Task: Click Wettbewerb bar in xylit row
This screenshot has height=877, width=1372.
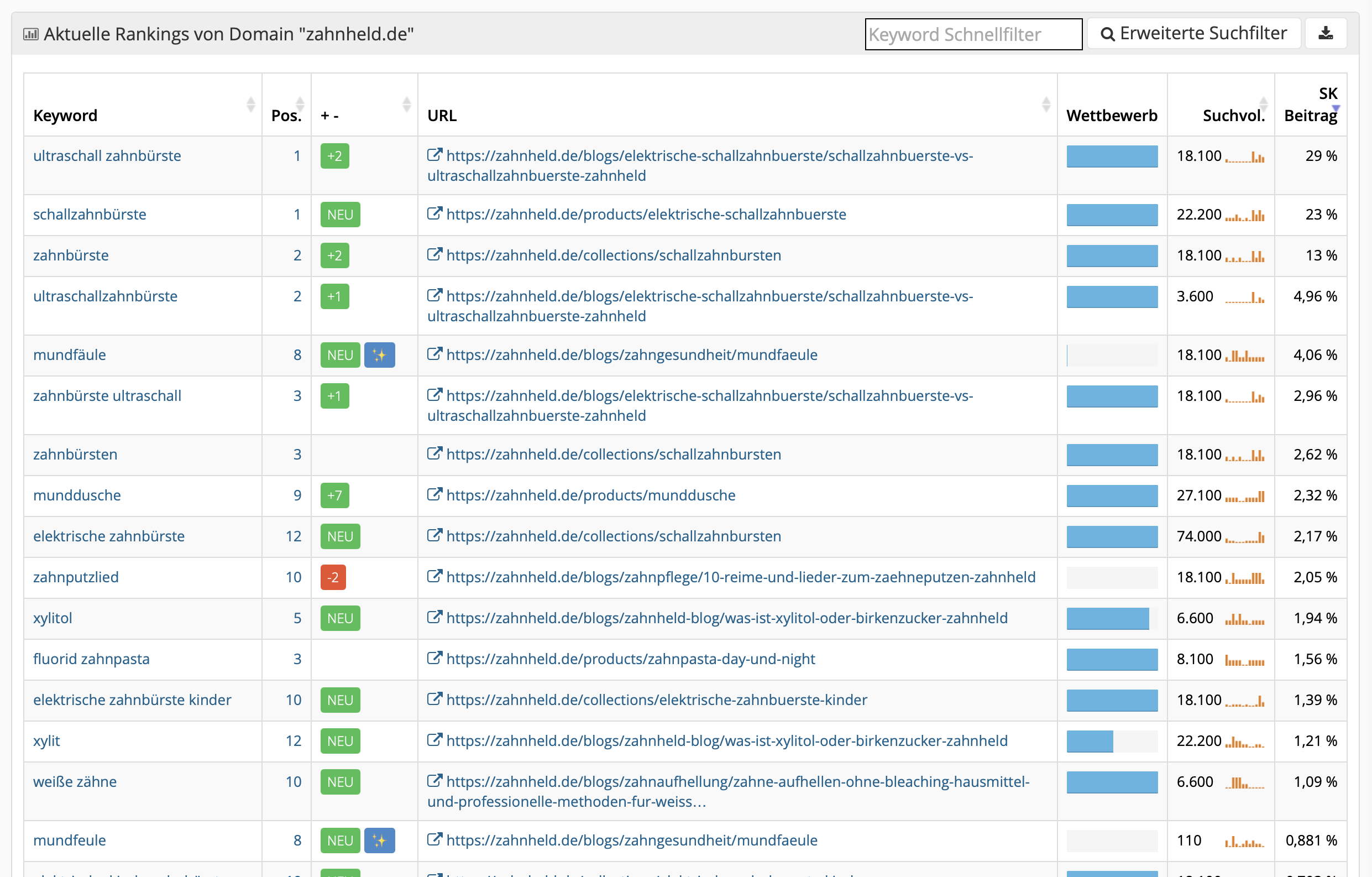Action: pos(1112,741)
